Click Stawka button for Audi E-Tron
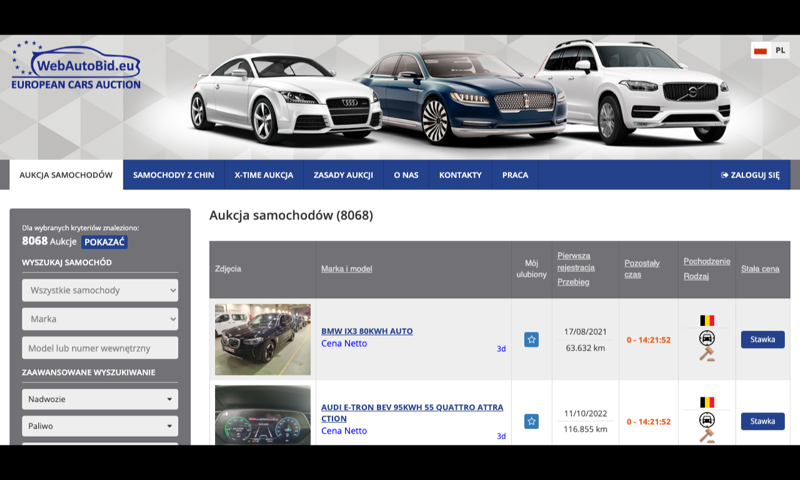 pos(762,421)
